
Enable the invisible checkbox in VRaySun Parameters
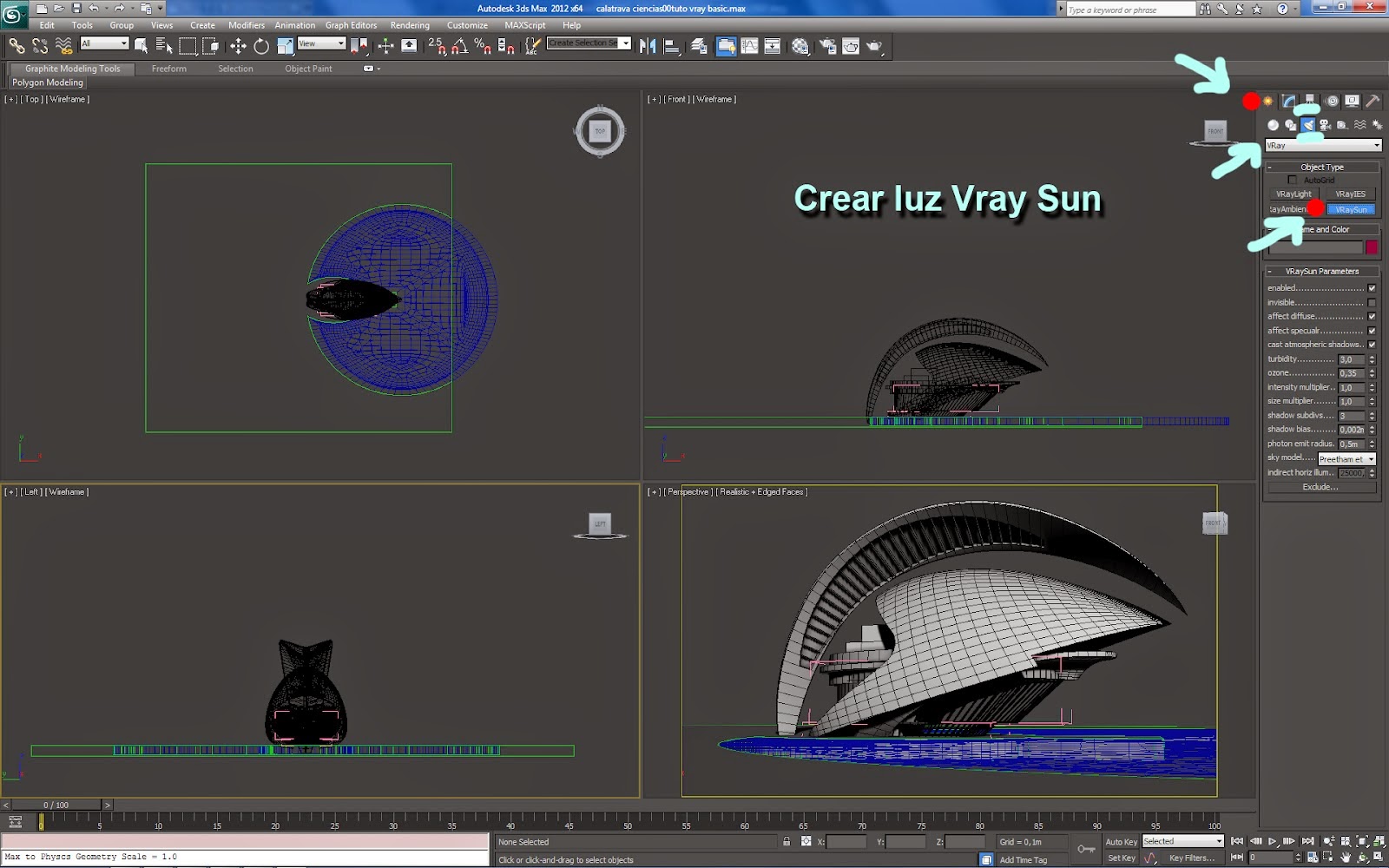1370,302
